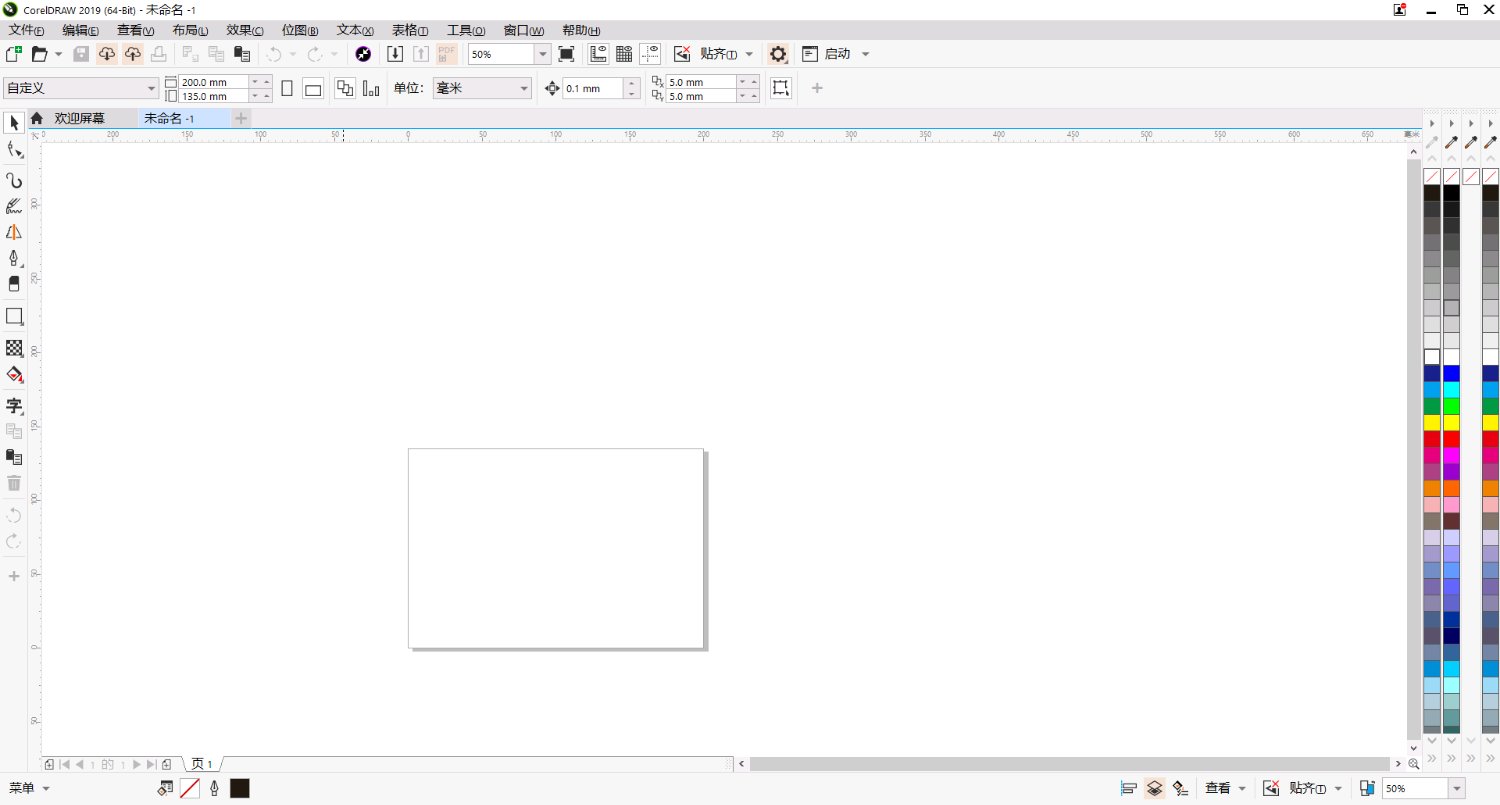1500x805 pixels.
Task: Expand the 贴齐 dropdown in top toolbar
Action: [x=750, y=54]
